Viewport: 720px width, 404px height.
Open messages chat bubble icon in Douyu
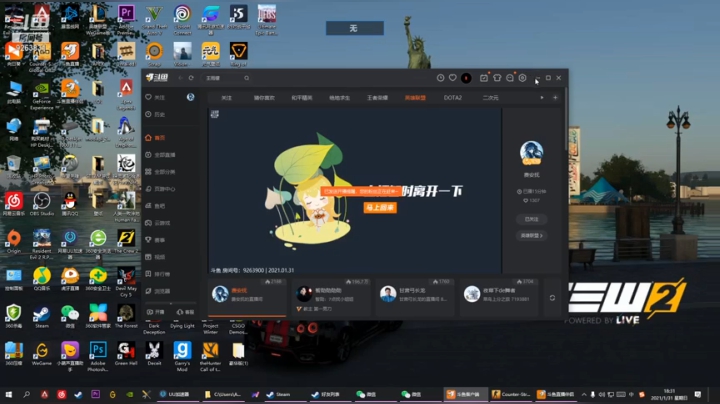pyautogui.click(x=510, y=78)
